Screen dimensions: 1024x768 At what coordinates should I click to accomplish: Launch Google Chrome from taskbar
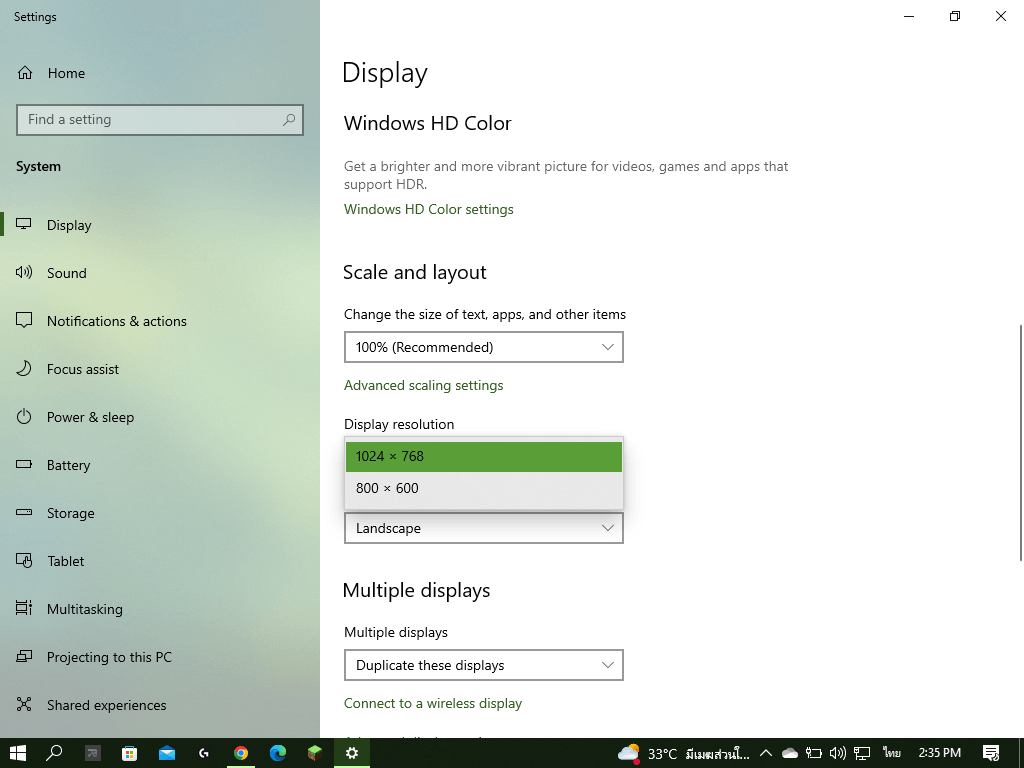coord(241,753)
